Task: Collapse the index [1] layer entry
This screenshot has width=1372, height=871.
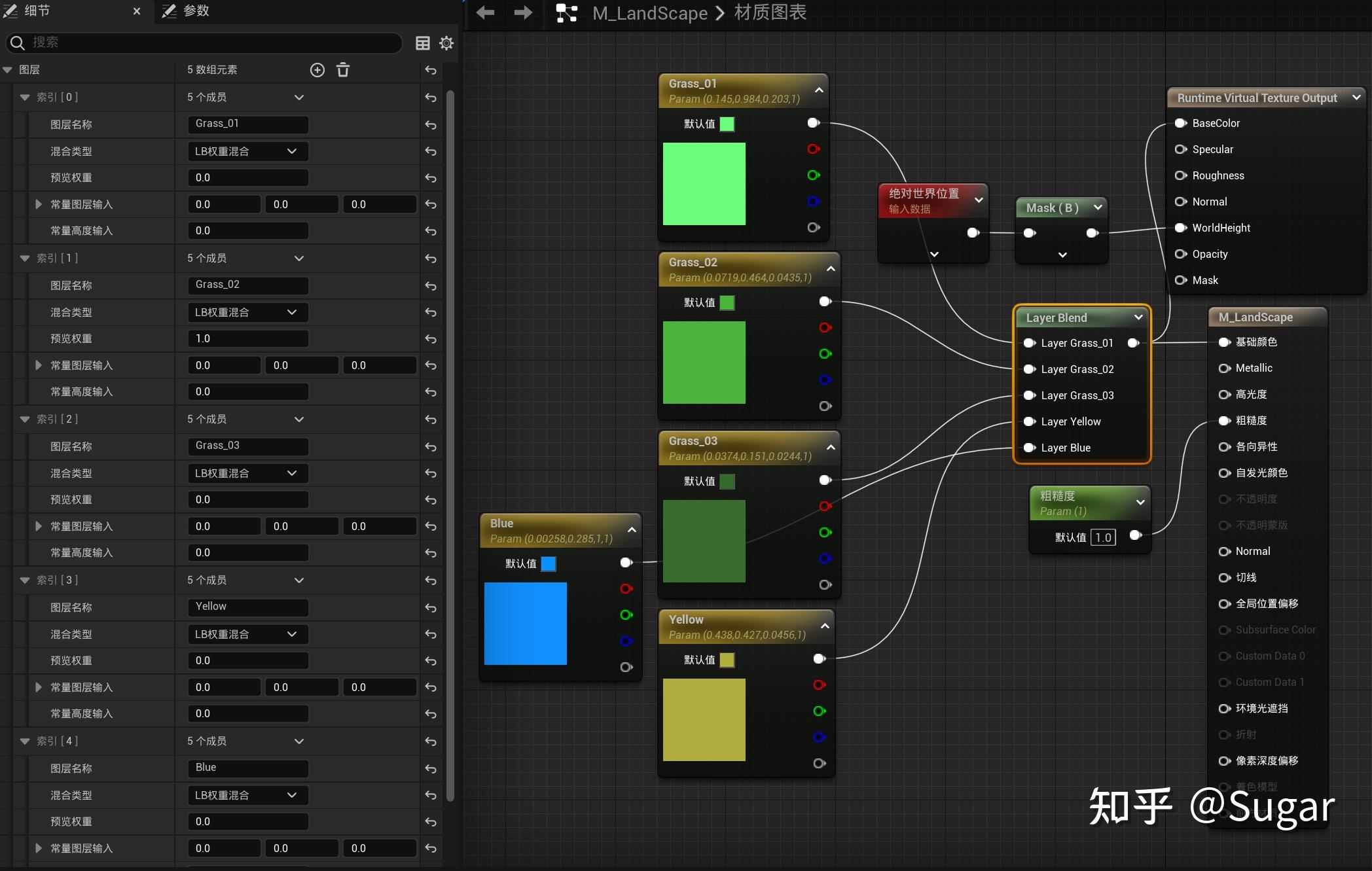Action: pos(25,258)
